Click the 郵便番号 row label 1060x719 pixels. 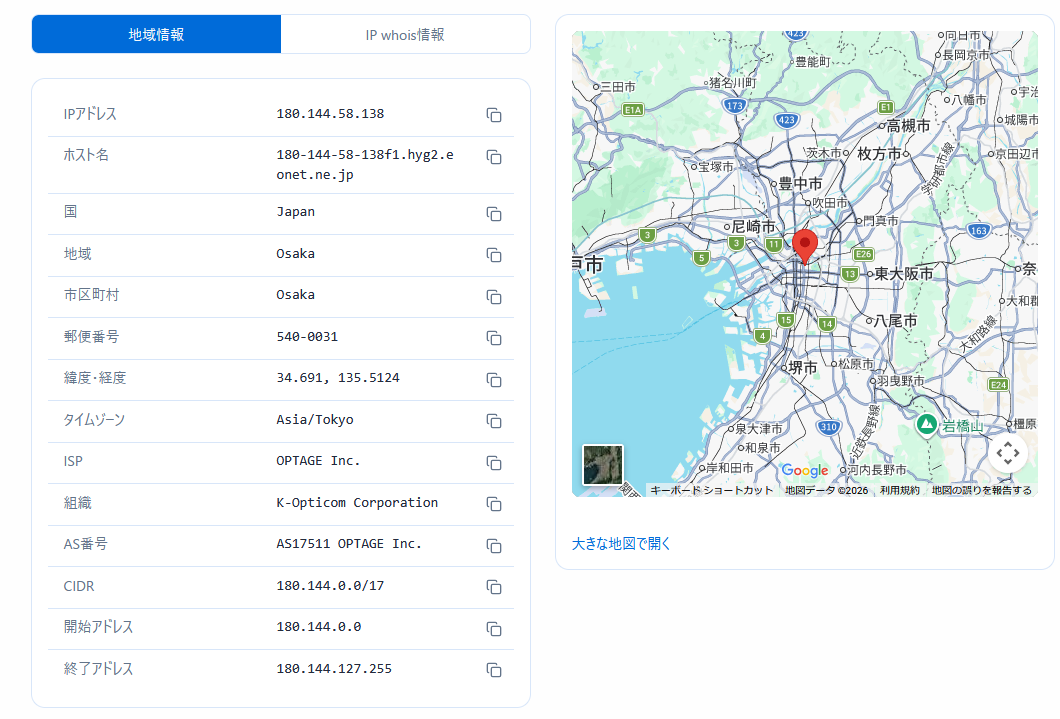[x=91, y=337]
